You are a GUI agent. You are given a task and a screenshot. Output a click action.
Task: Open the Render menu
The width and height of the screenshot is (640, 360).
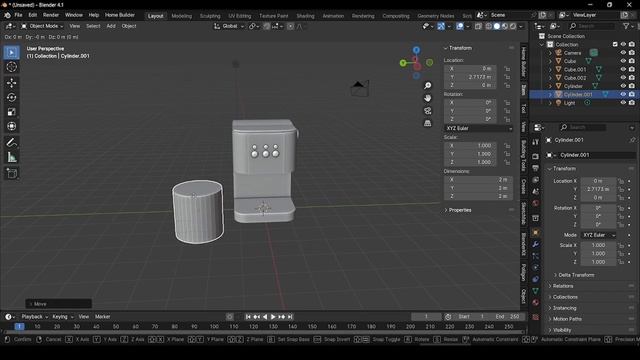pos(51,15)
